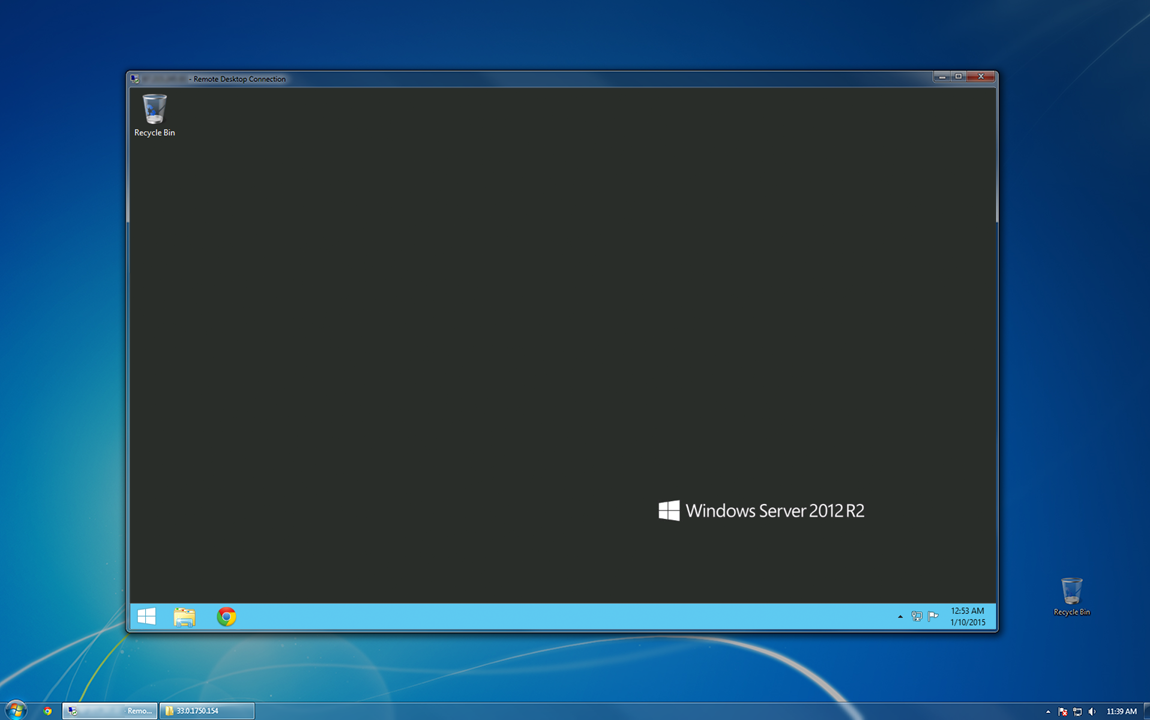Open Chrome pinned on the host taskbar
The width and height of the screenshot is (1150, 720).
(x=45, y=711)
